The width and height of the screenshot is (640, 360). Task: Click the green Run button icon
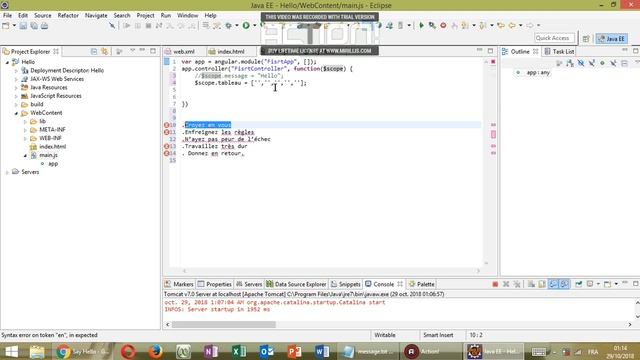click(x=246, y=26)
